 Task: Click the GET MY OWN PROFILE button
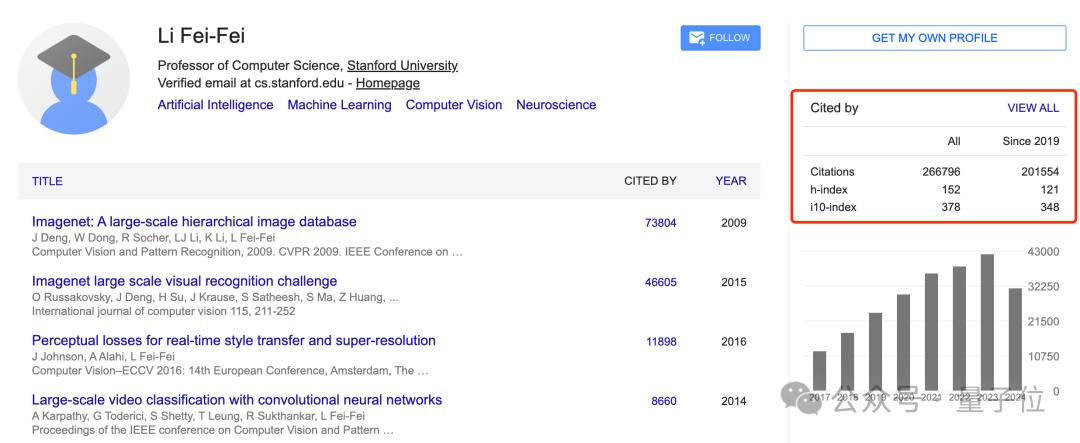pos(935,38)
